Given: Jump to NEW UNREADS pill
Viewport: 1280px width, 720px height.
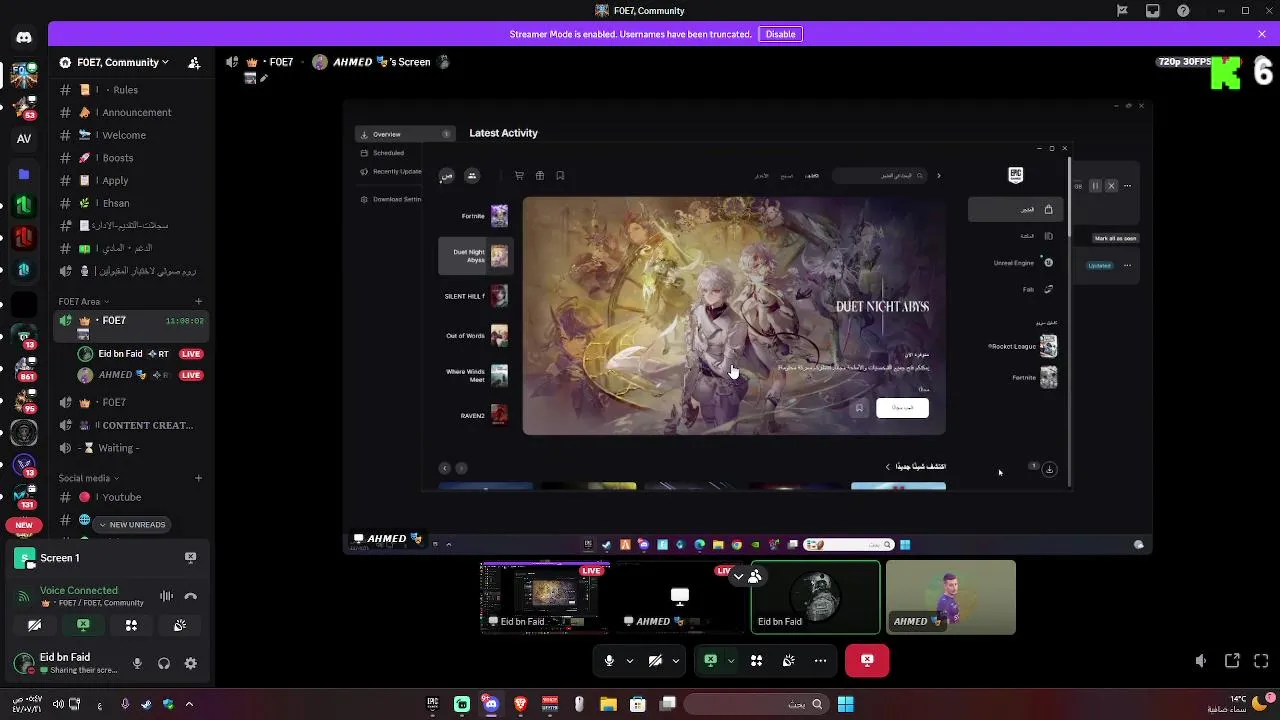Looking at the screenshot, I should tap(131, 525).
